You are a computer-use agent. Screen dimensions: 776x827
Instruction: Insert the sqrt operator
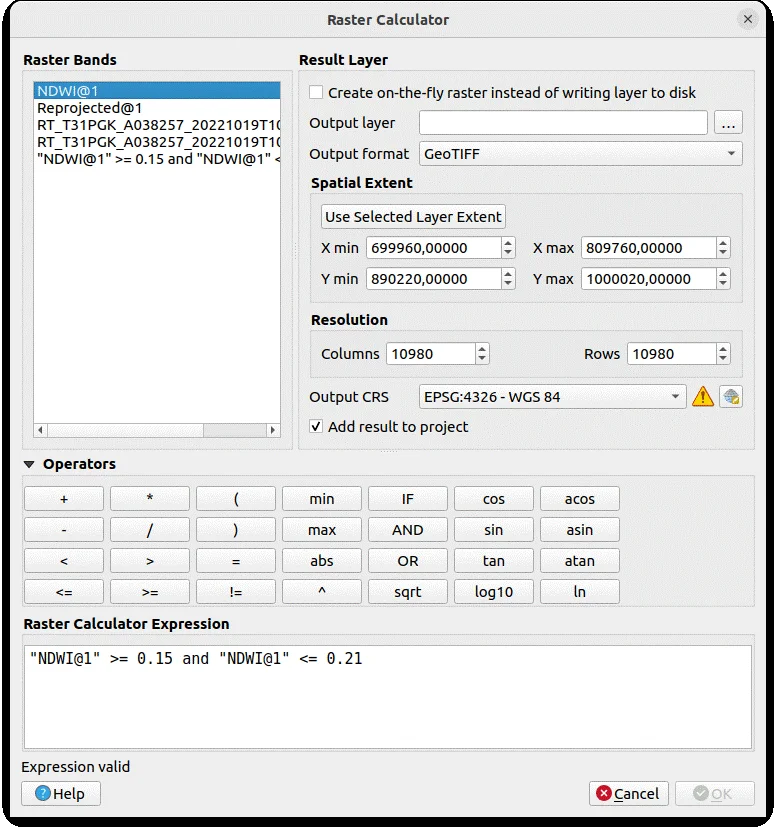click(x=407, y=592)
